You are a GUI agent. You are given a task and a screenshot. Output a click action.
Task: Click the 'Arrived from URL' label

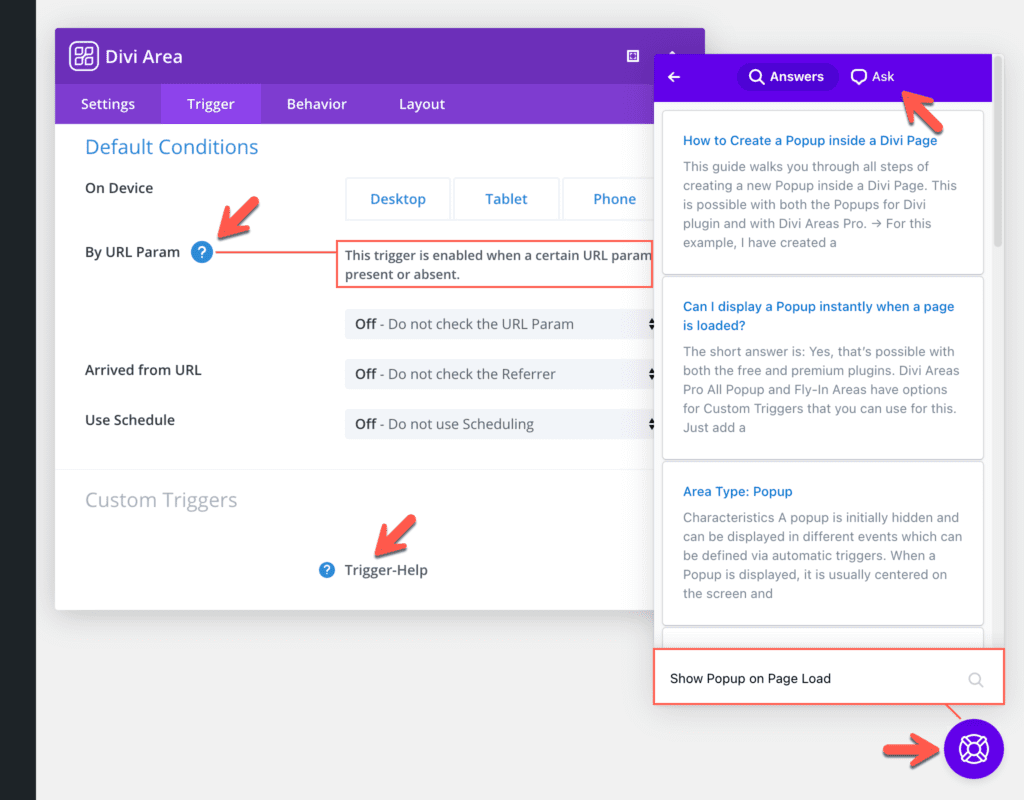click(x=143, y=370)
